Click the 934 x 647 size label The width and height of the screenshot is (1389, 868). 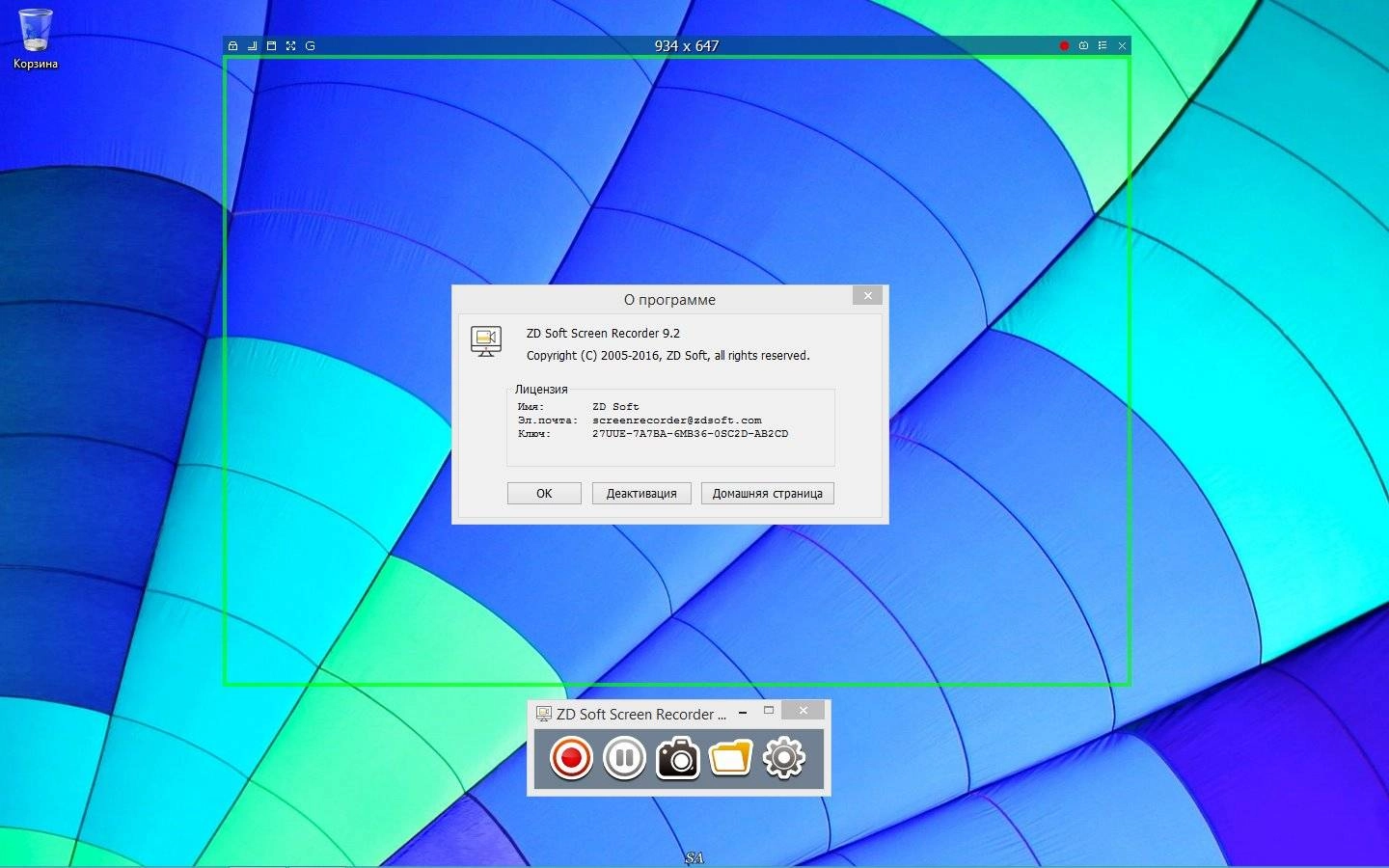pos(687,45)
